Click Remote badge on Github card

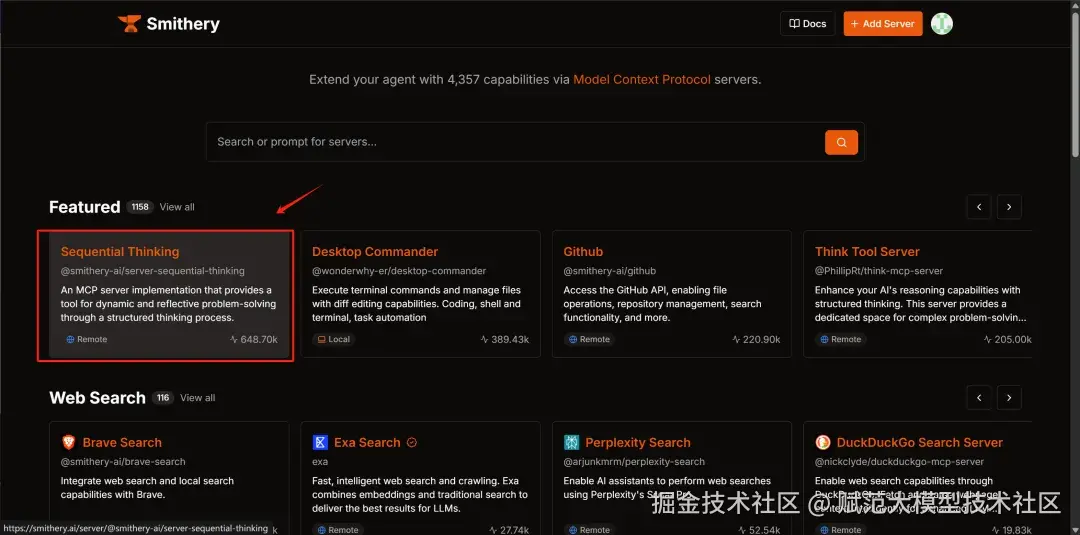590,339
